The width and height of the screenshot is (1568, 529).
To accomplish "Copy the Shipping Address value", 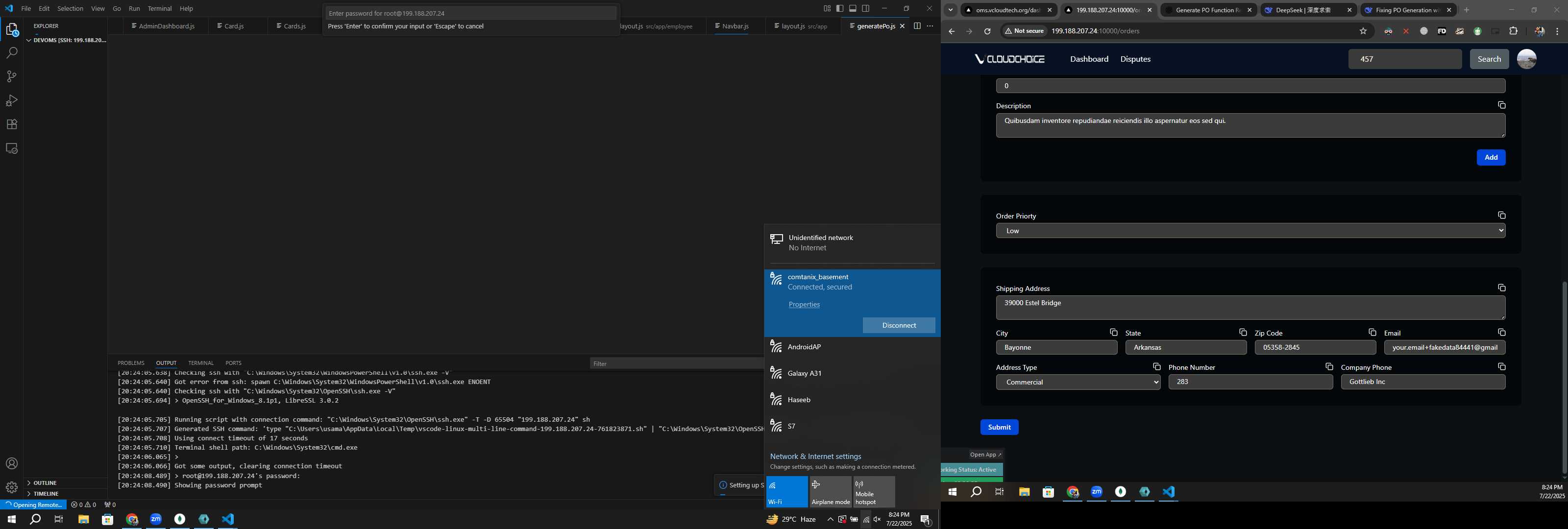I will [x=1501, y=288].
